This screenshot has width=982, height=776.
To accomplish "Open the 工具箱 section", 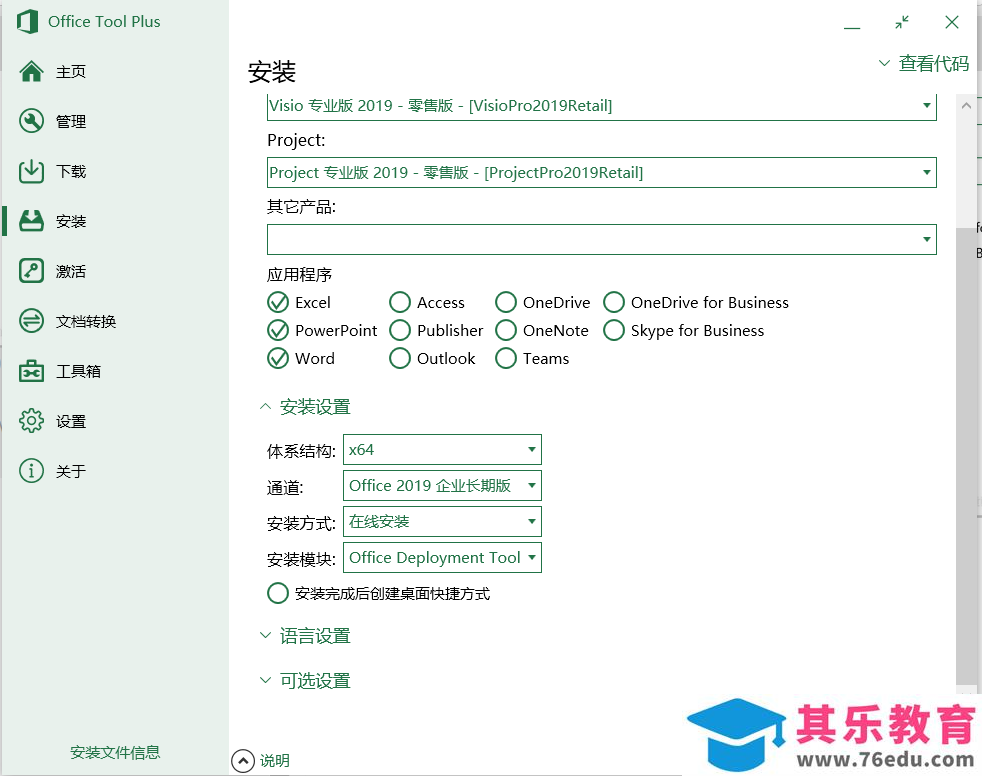I will tap(78, 371).
